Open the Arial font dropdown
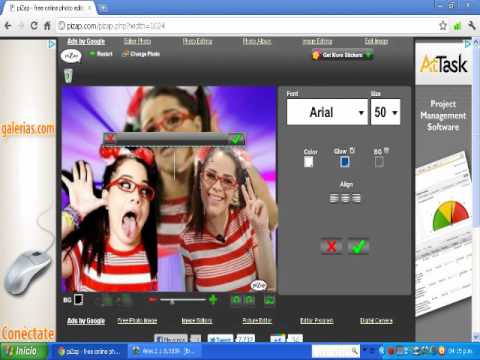The height and width of the screenshot is (360, 480). coord(327,112)
